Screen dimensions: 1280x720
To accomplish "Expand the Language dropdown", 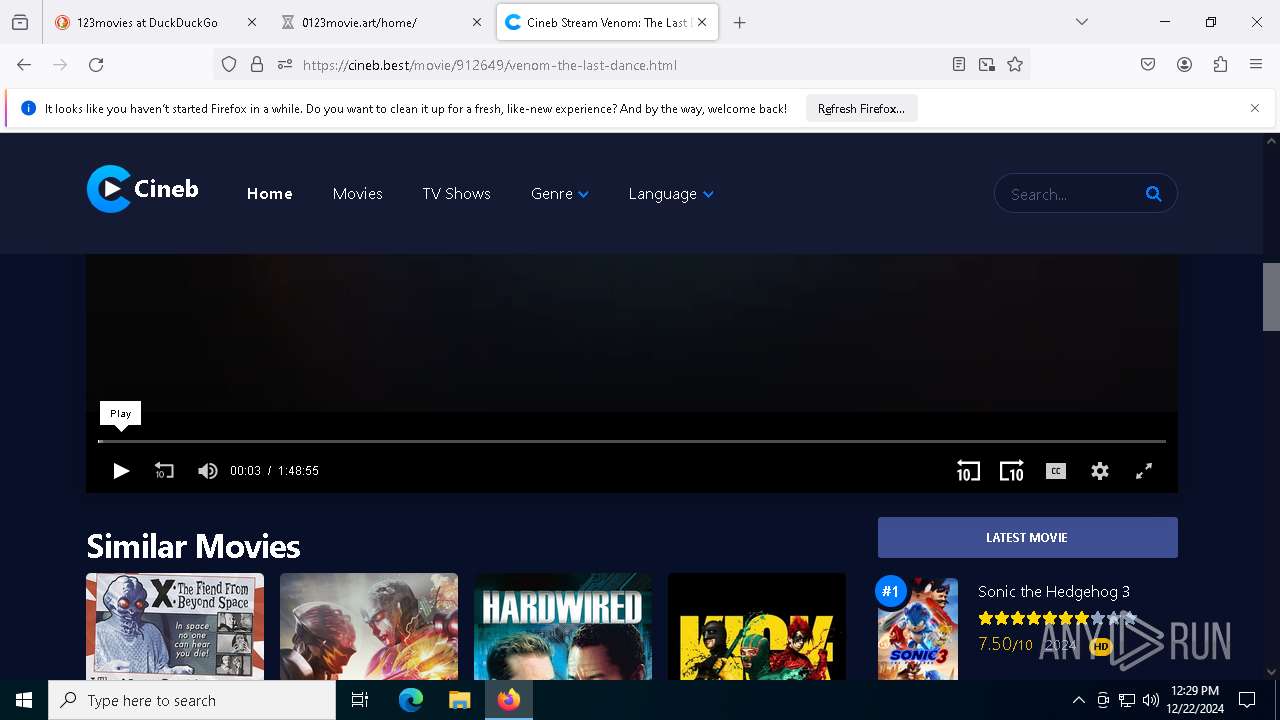I will coord(671,194).
